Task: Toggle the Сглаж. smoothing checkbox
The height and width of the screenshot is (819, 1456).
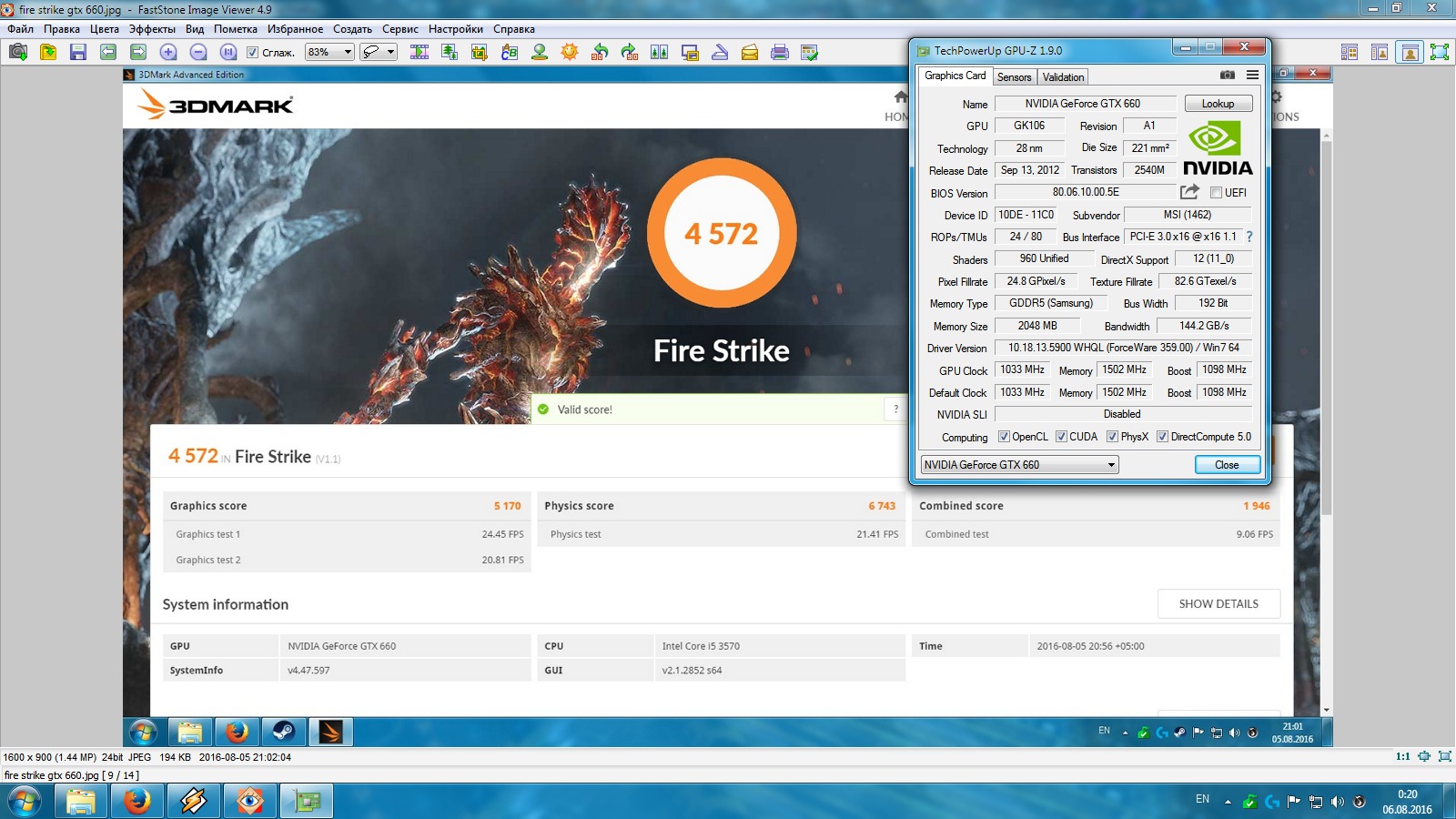Action: (x=253, y=53)
